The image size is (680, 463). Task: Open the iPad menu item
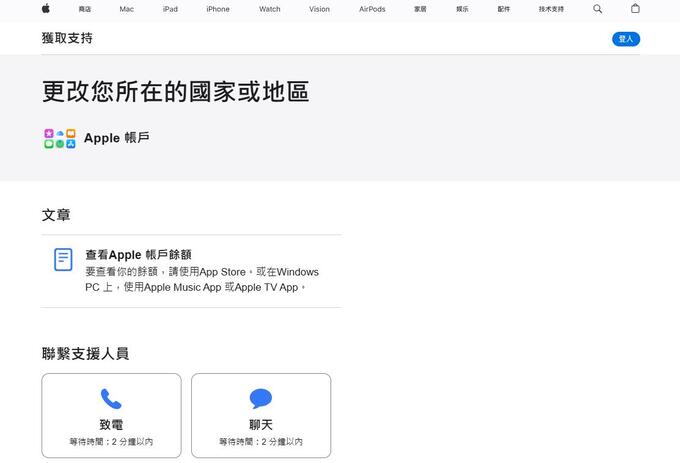(x=170, y=9)
